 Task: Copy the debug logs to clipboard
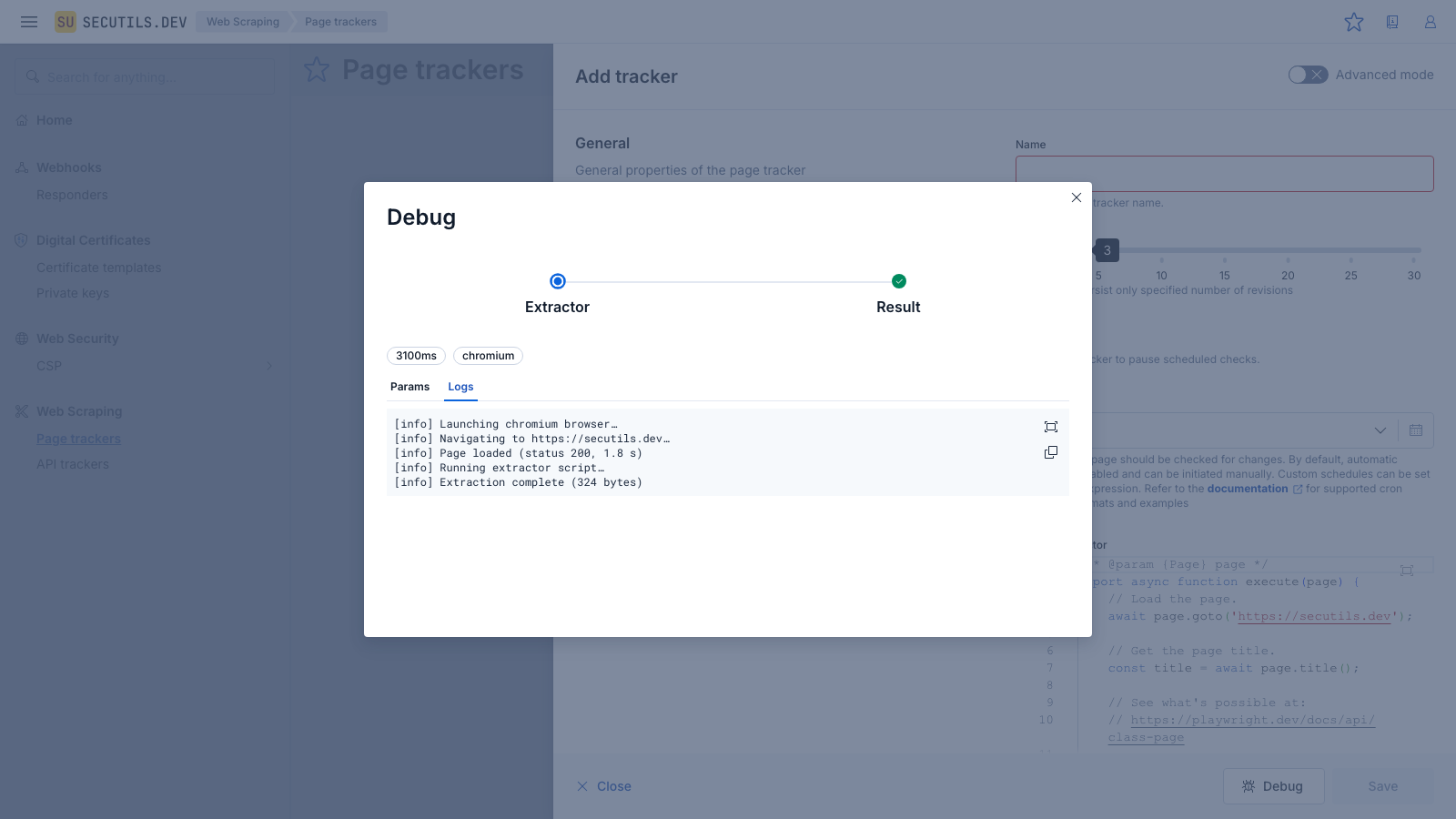1051,452
